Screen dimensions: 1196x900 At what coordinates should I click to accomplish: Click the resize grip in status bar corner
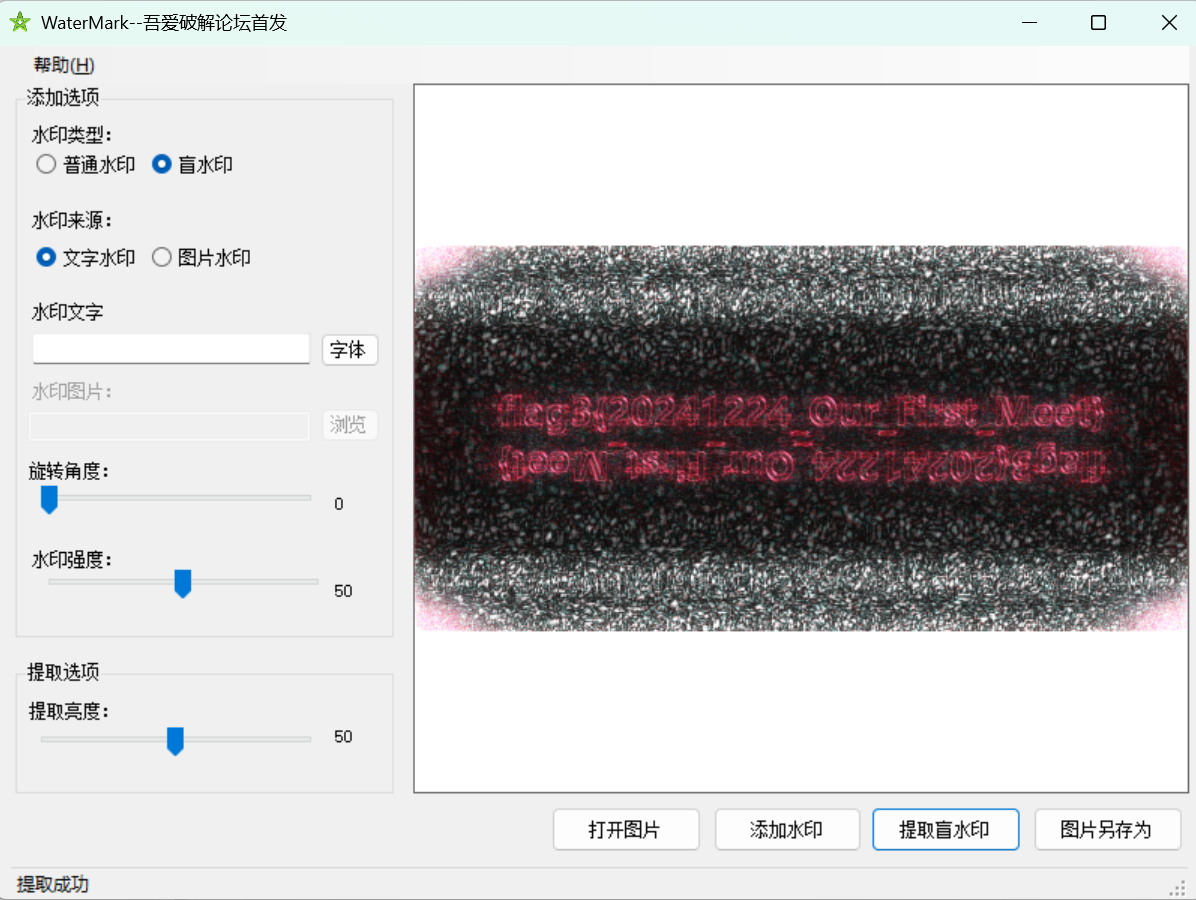pos(1178,889)
